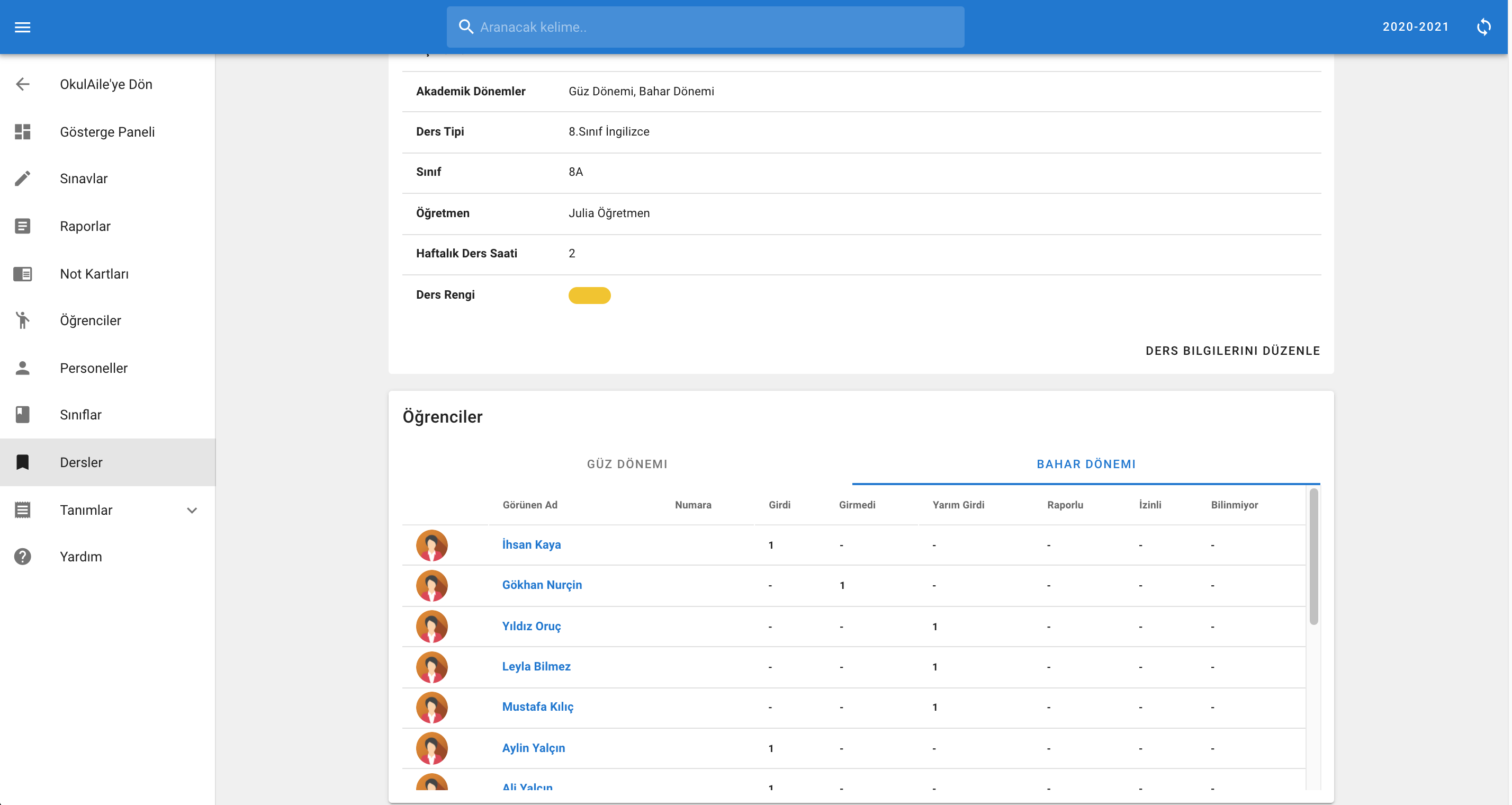Click the Aranacak kelime search field
This screenshot has width=1512, height=805.
pyautogui.click(x=705, y=27)
